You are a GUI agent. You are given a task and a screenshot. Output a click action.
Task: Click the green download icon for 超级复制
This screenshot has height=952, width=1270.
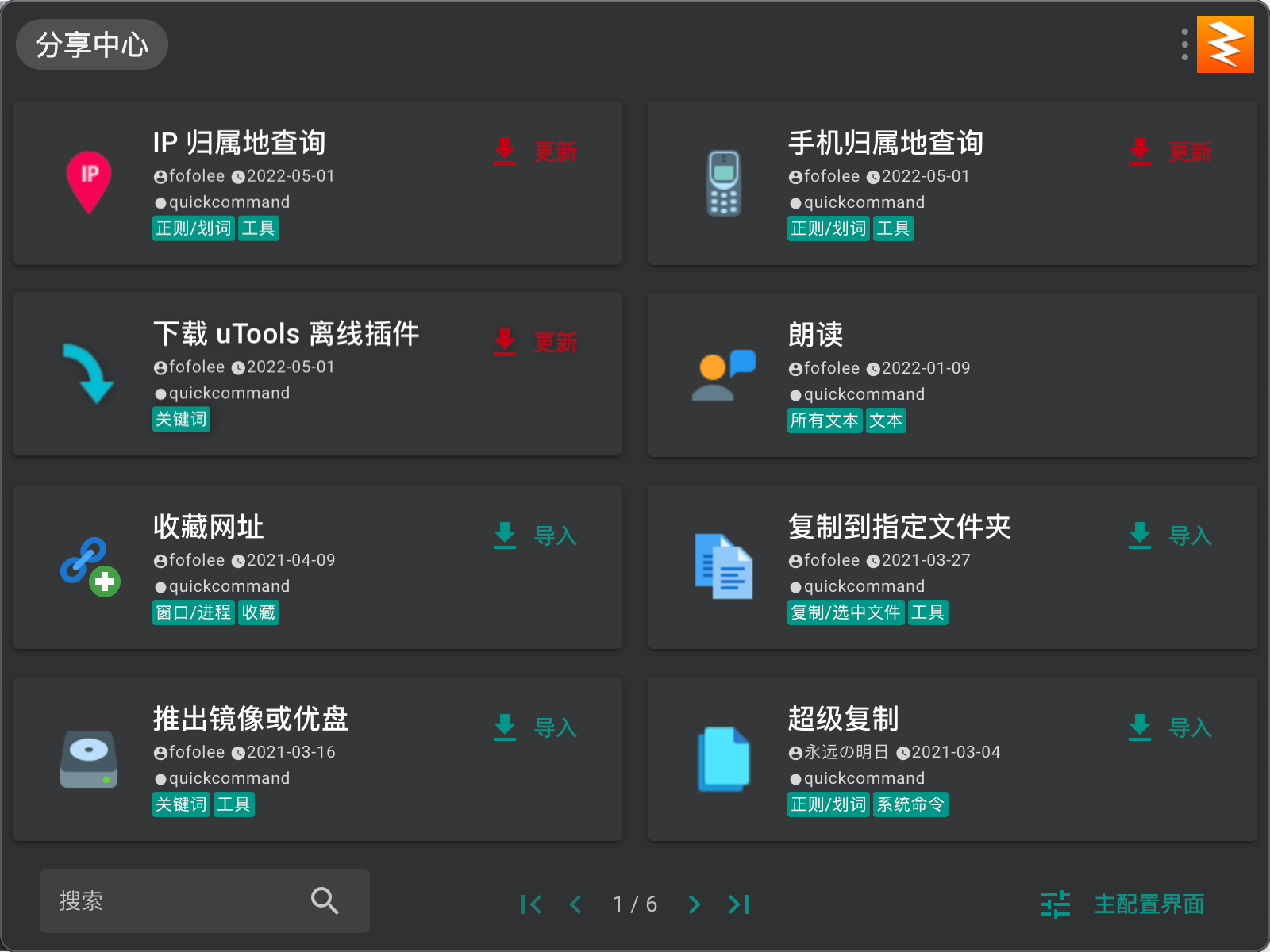[x=1140, y=727]
